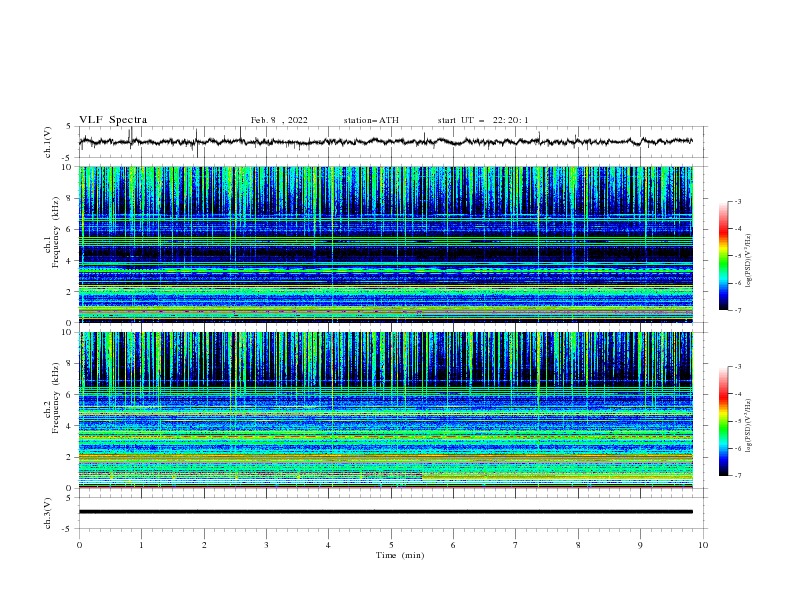Click the upper colorbar "log(PSD)(V²/Hz)" label
This screenshot has height=612, width=792.
(x=748, y=260)
